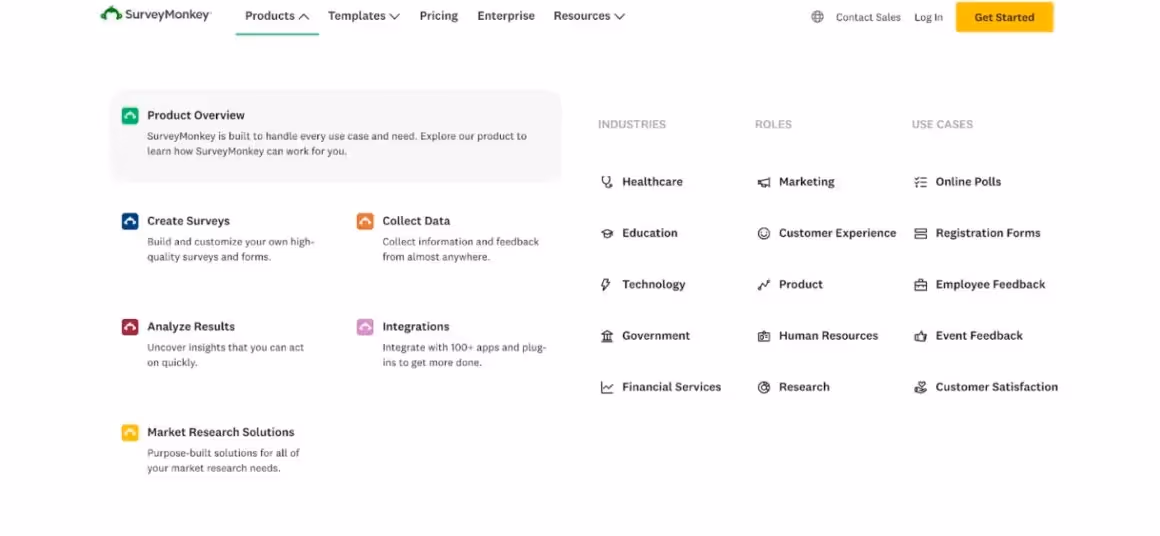Click the Event Feedback thumbs-up icon
Screen dimensions: 1160x536
pyautogui.click(x=920, y=336)
